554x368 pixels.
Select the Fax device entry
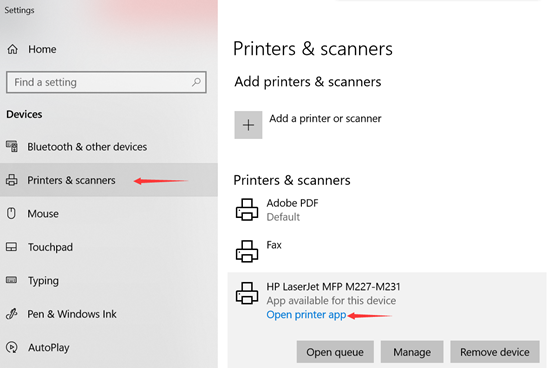click(x=387, y=251)
